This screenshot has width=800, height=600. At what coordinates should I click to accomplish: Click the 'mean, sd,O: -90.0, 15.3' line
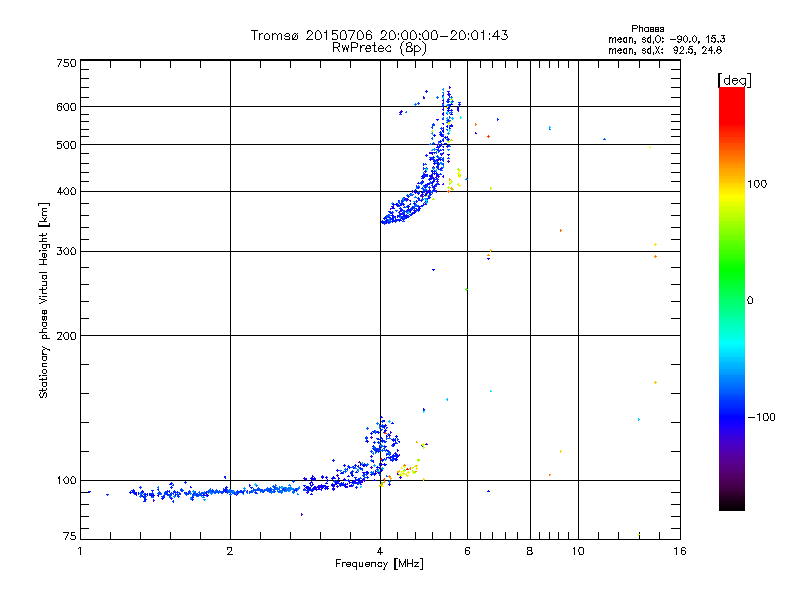(667, 40)
